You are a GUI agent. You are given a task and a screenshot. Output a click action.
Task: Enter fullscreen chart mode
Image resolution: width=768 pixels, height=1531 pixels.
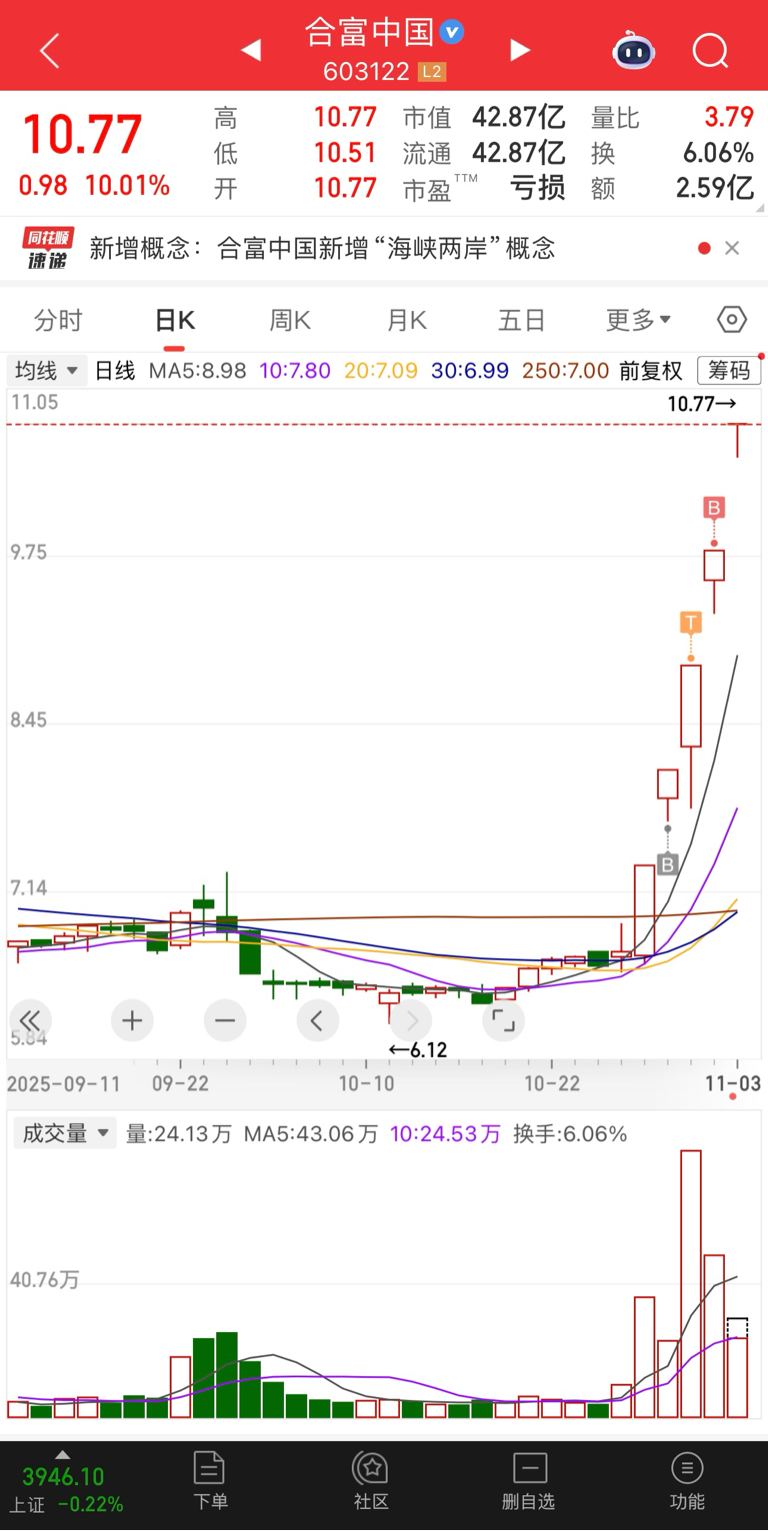[x=503, y=1021]
